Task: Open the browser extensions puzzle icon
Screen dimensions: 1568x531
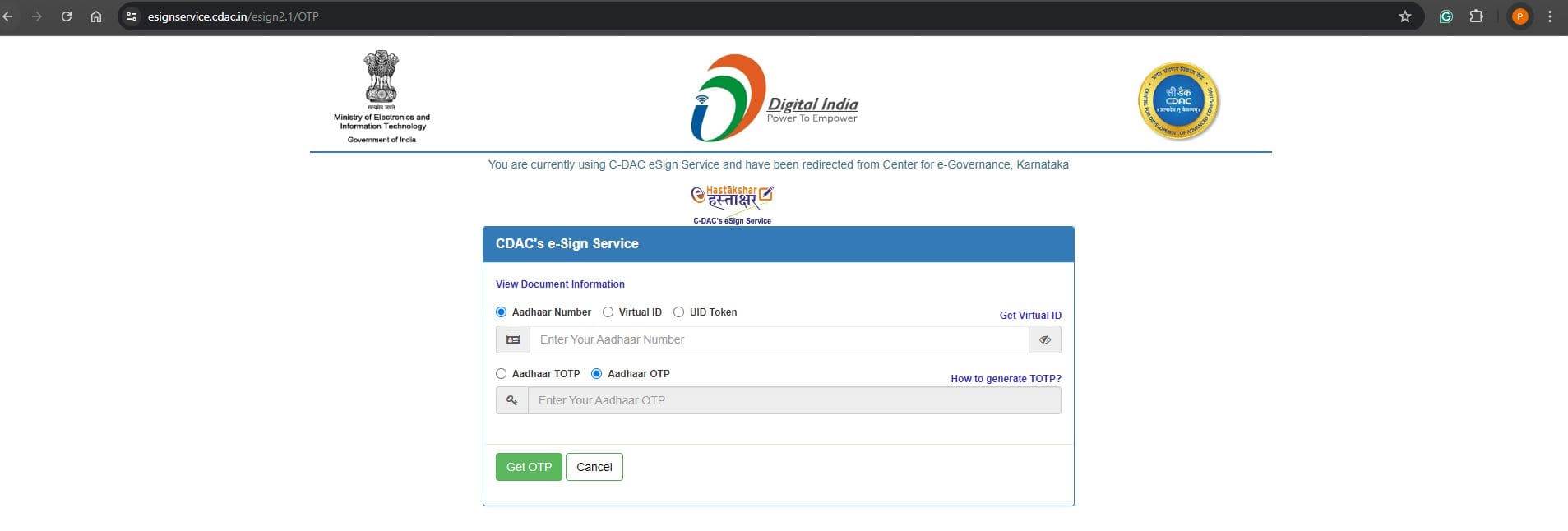Action: (1476, 16)
